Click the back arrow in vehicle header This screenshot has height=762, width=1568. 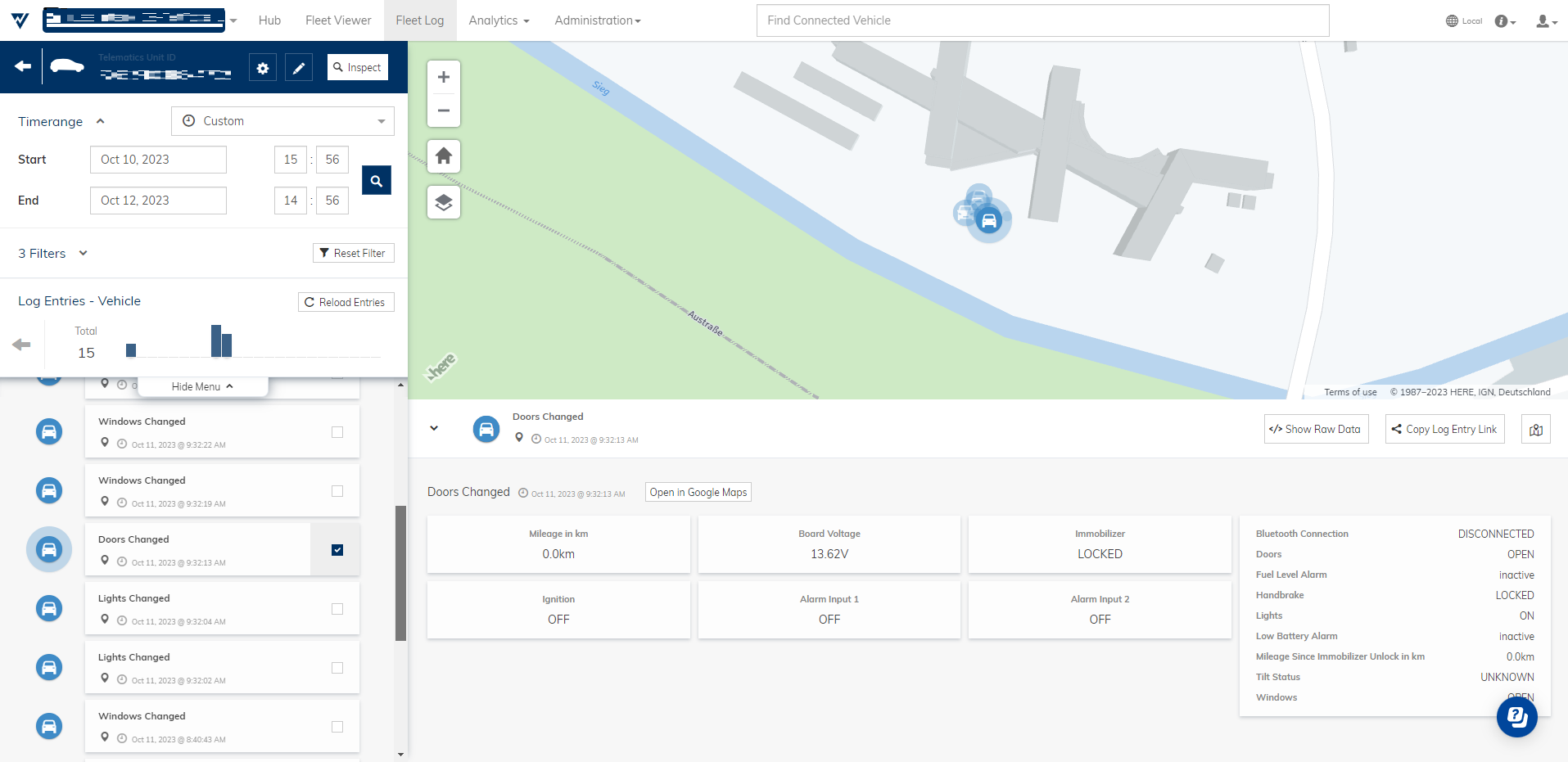coord(23,66)
